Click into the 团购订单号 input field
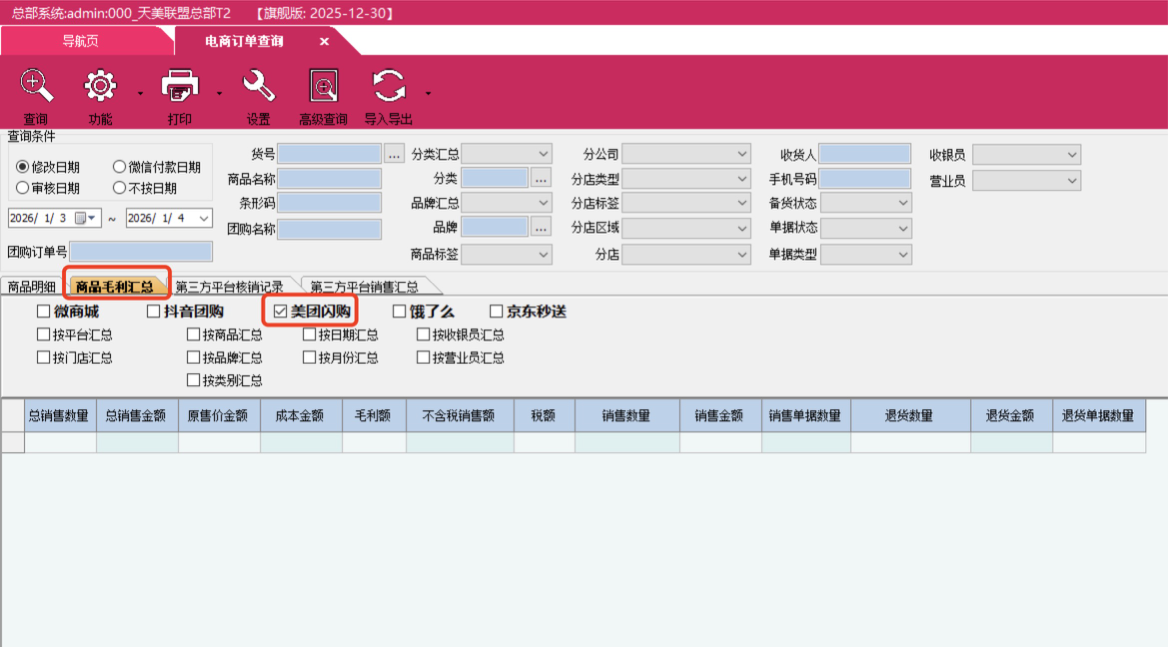Image resolution: width=1168 pixels, height=647 pixels. [141, 252]
